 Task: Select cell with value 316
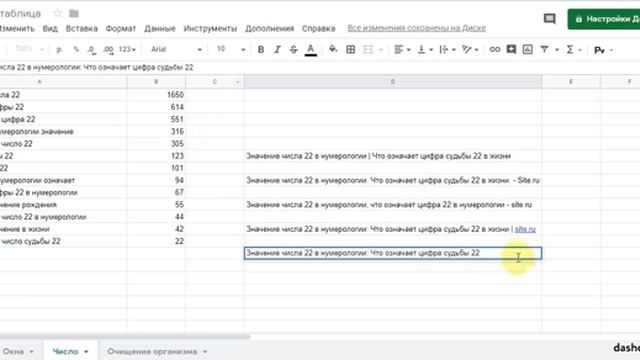[156, 131]
